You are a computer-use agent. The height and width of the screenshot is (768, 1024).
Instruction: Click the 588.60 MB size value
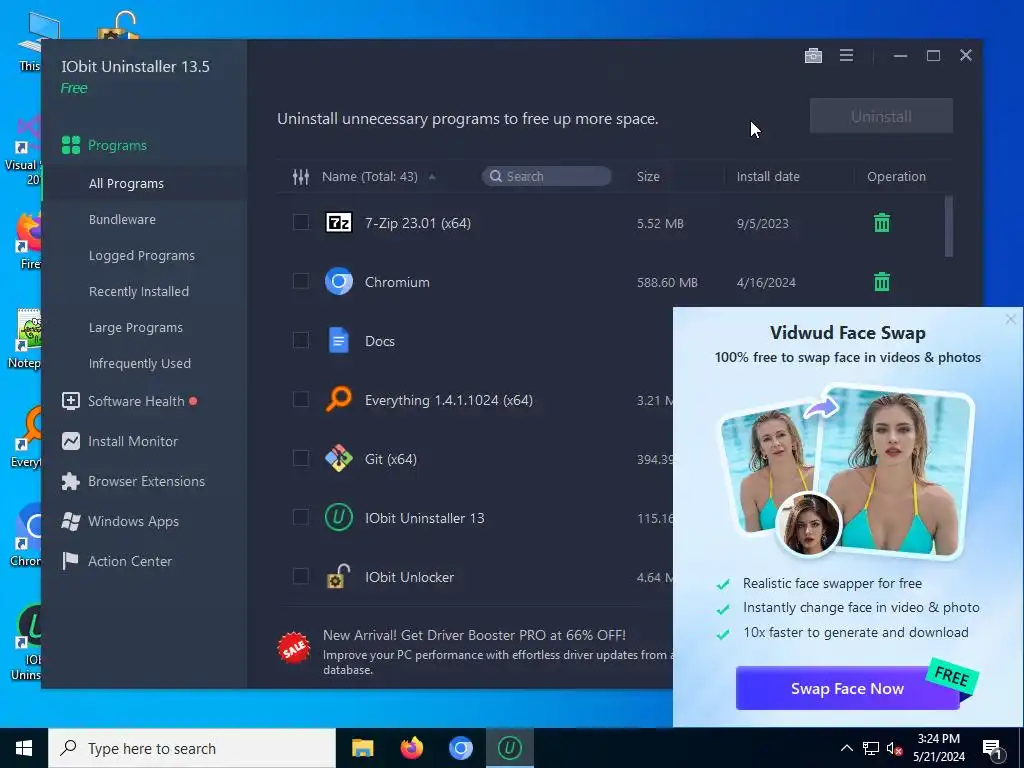667,283
